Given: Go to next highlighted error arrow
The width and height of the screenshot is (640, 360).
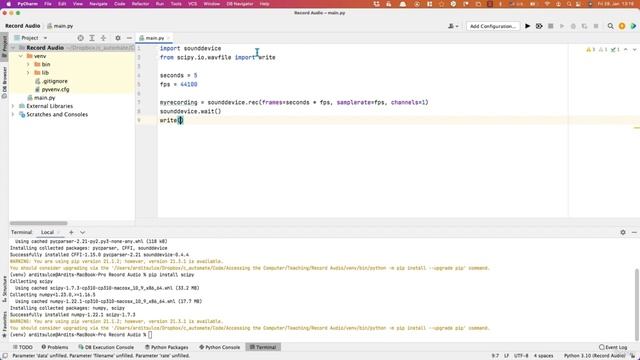Looking at the screenshot, I should click(x=634, y=49).
